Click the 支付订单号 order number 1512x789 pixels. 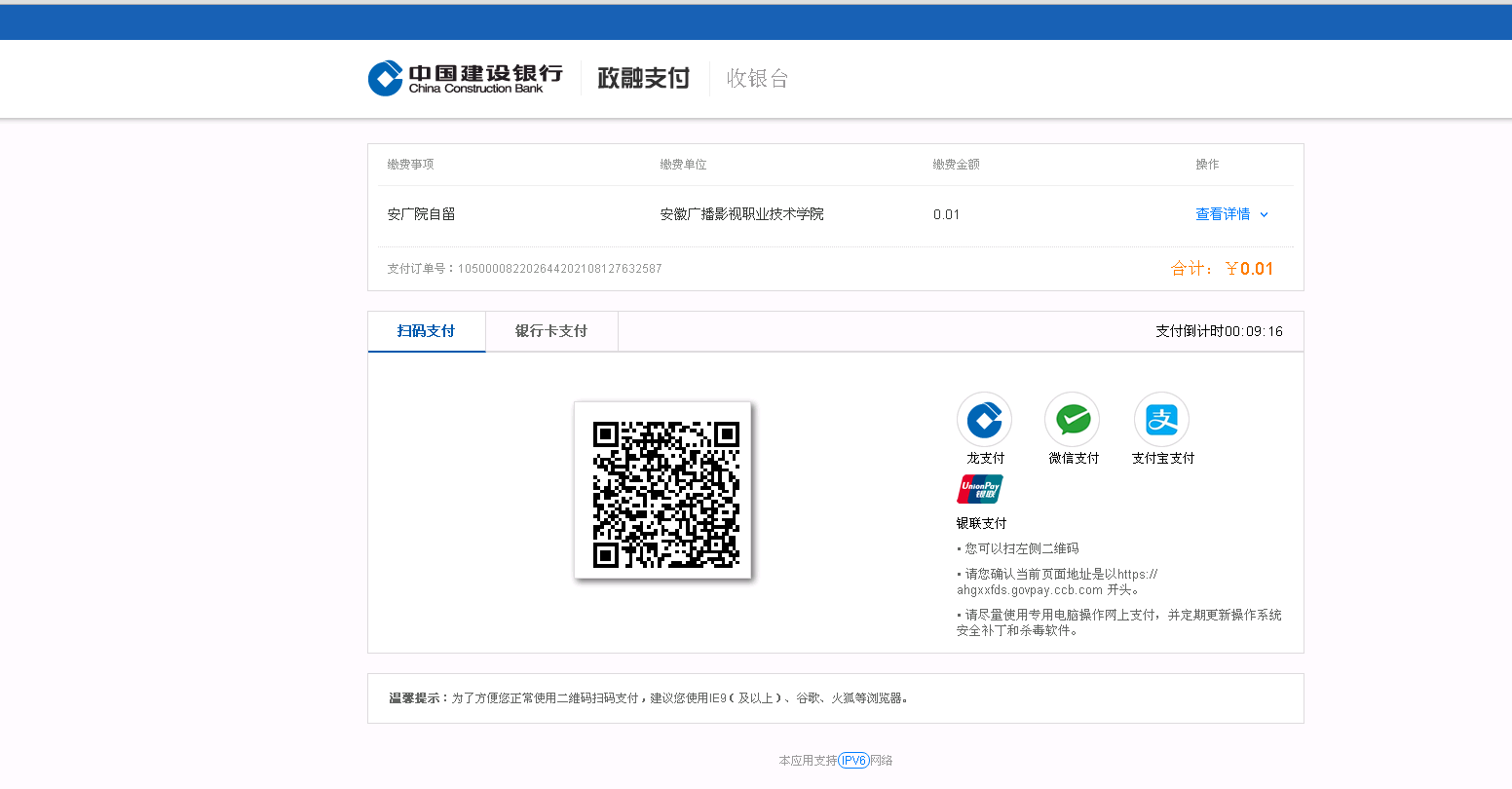coord(525,269)
